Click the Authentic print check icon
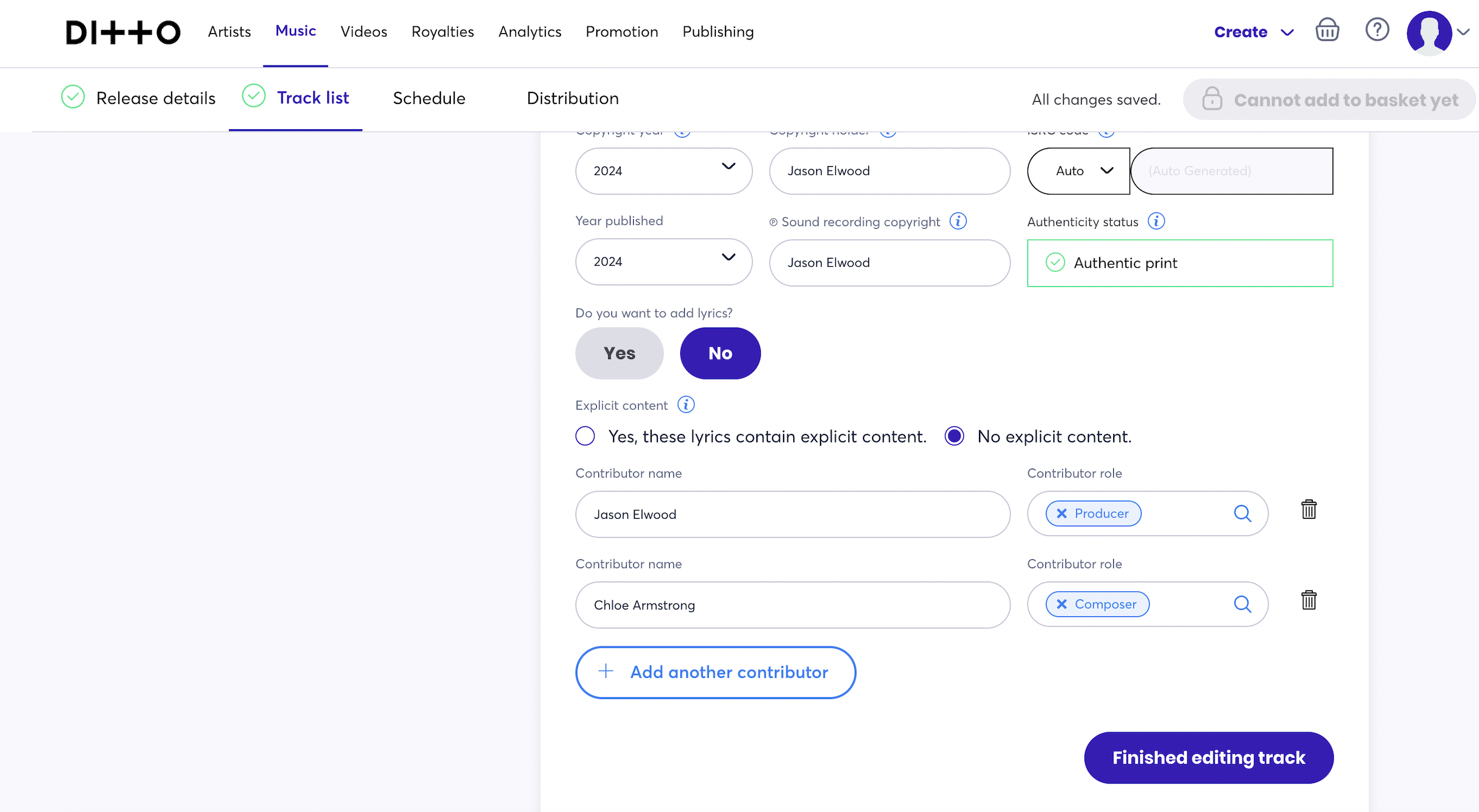Screen dimensions: 1479x812 click(1056, 263)
